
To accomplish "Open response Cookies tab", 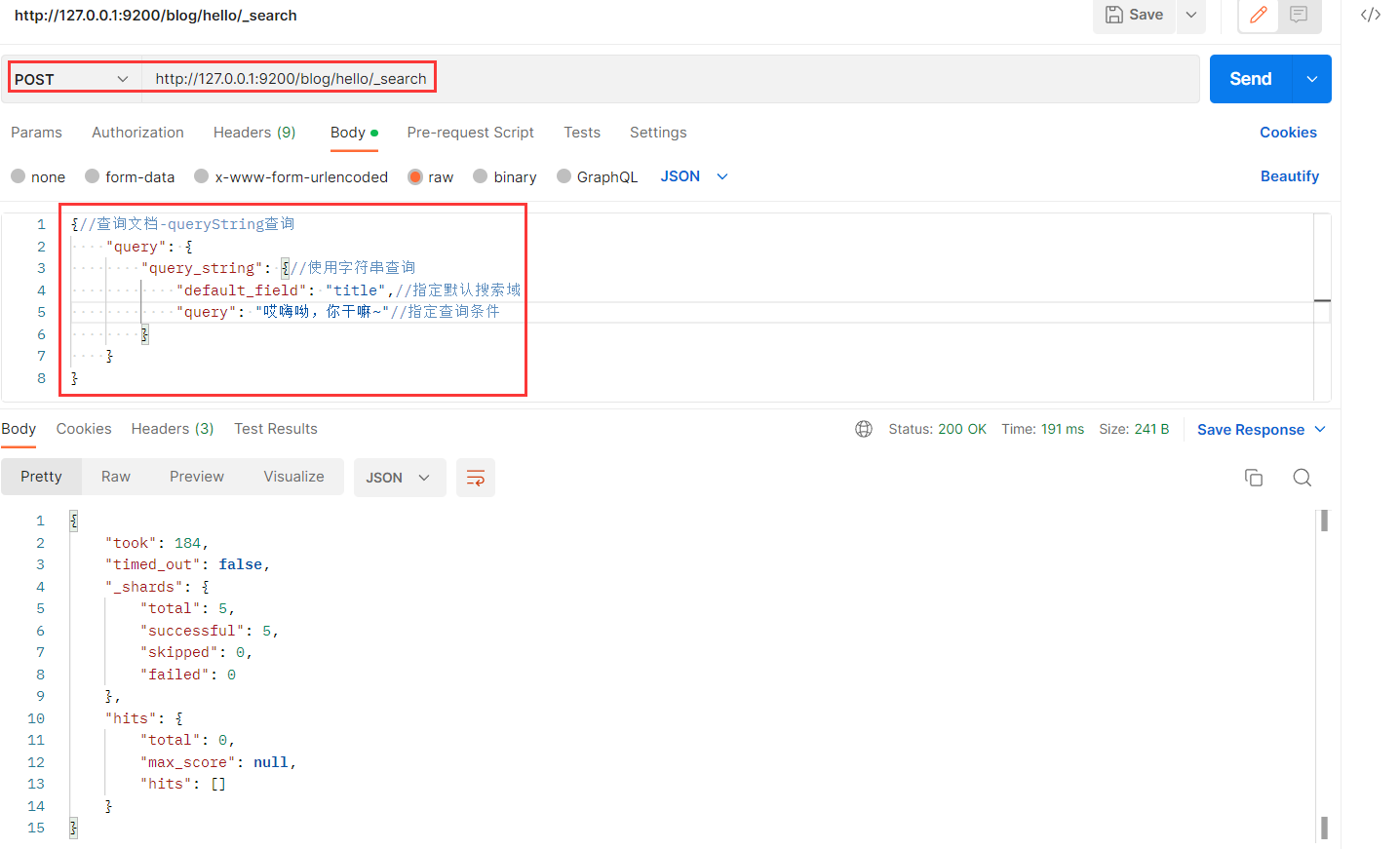I will pyautogui.click(x=84, y=429).
